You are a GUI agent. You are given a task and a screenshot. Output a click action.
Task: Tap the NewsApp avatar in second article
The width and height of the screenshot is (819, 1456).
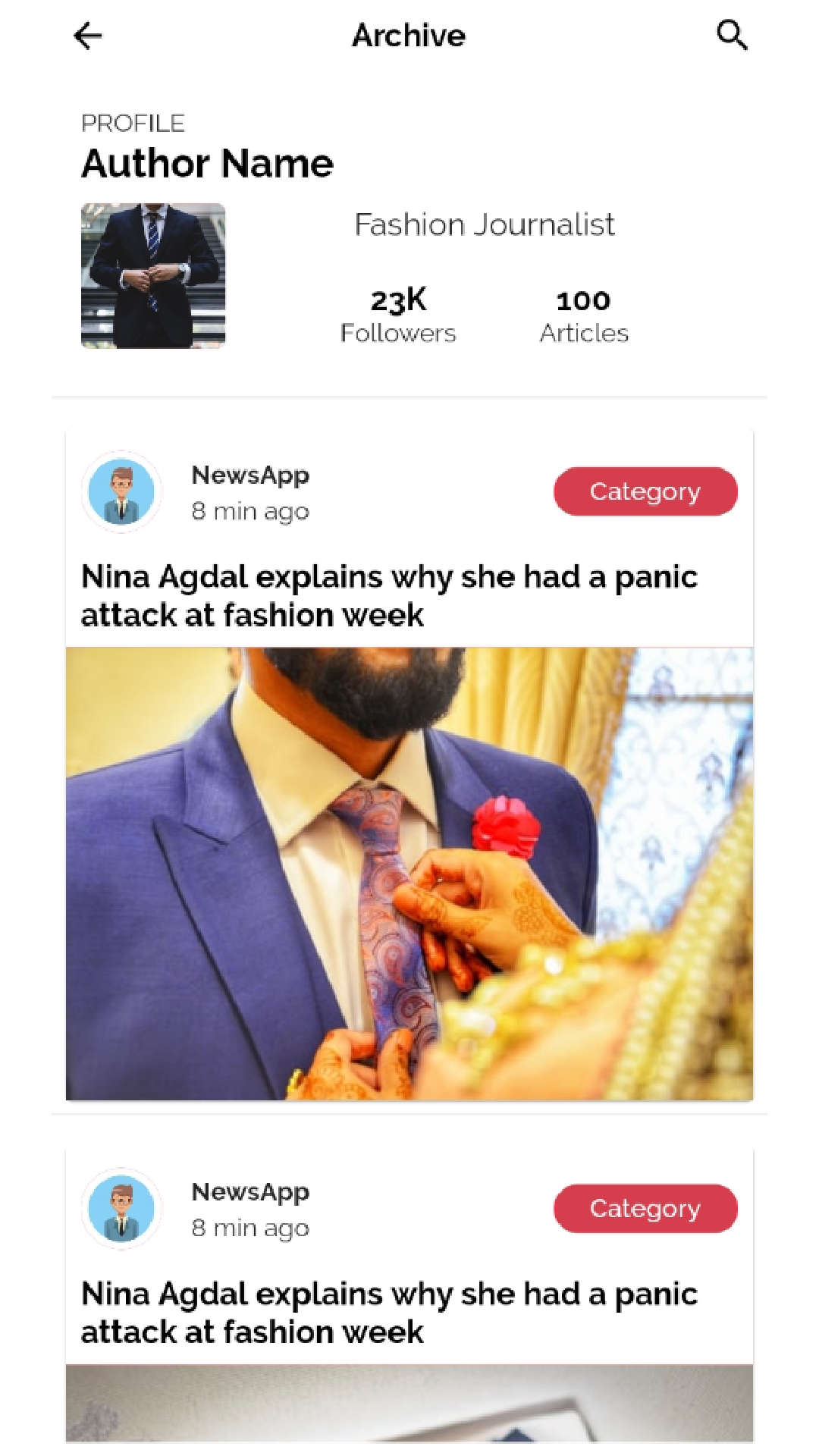121,1208
